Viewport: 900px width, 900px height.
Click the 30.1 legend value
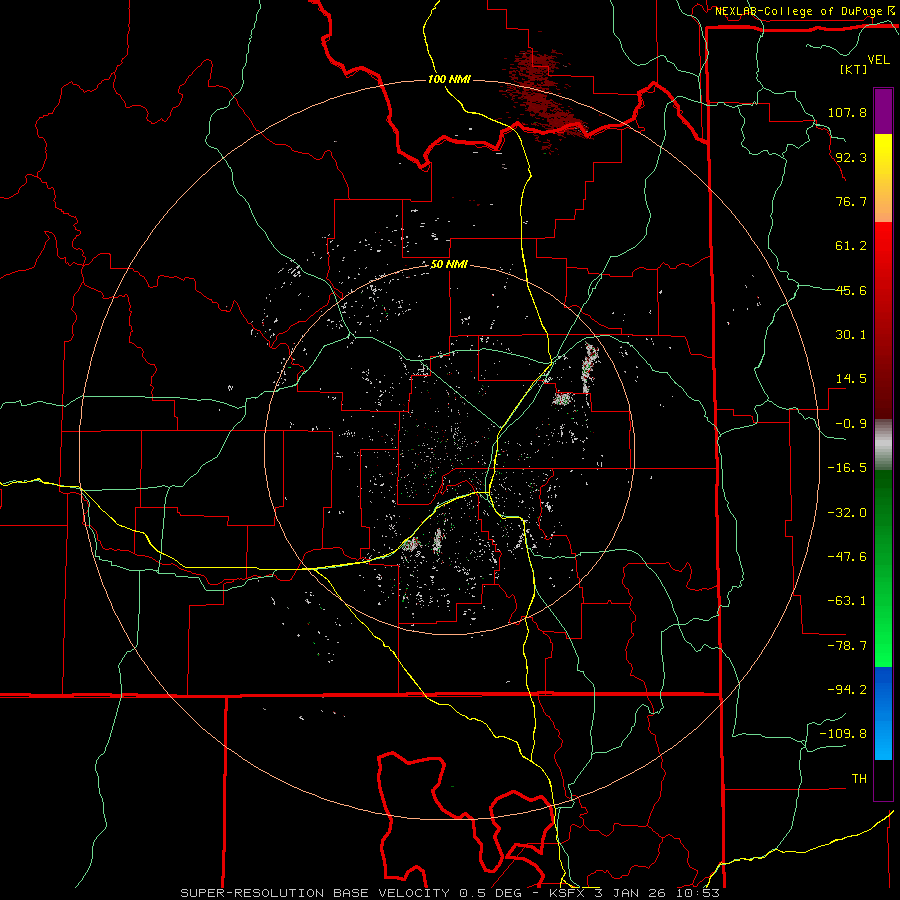[x=851, y=335]
